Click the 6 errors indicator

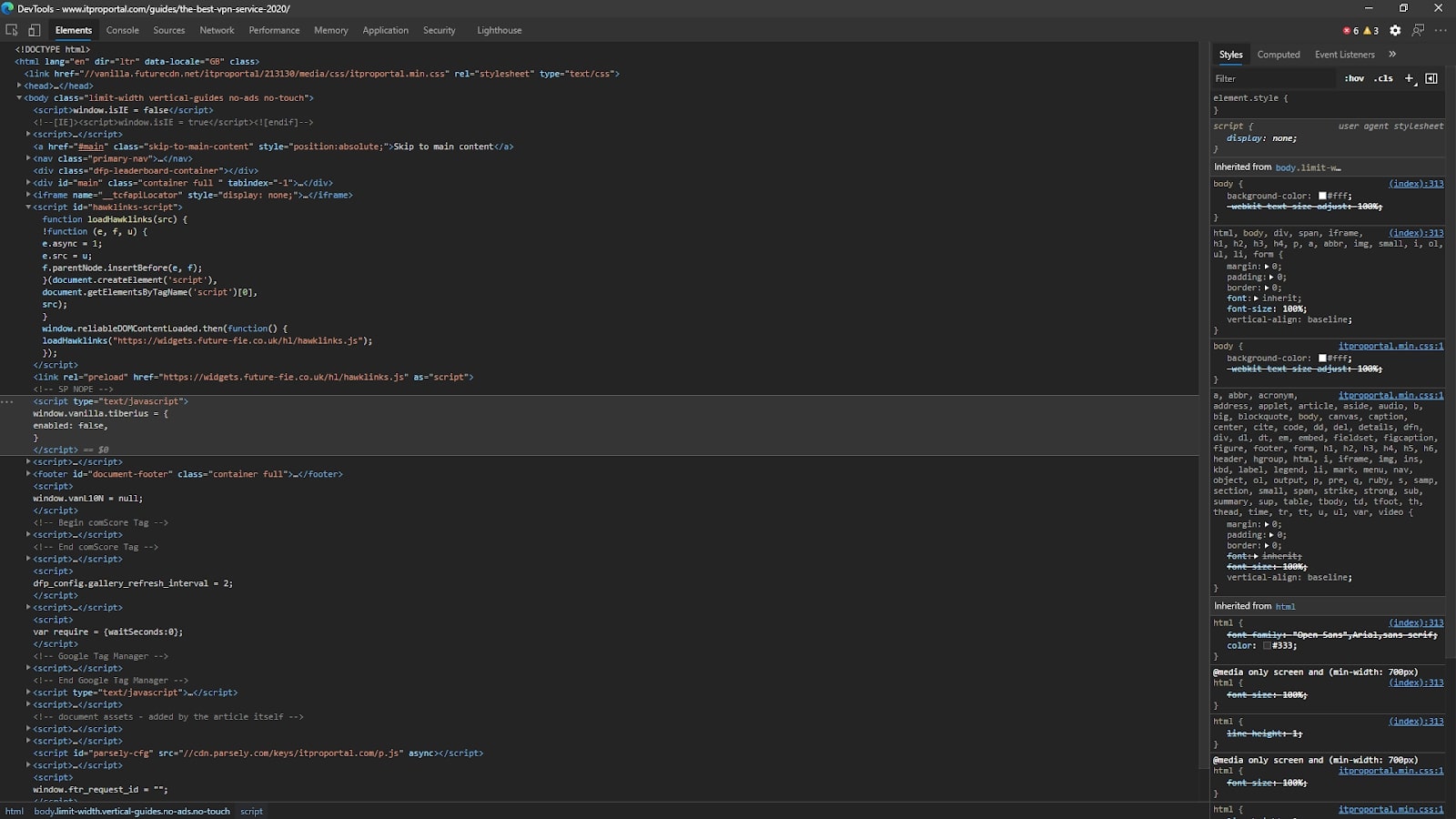click(x=1350, y=30)
